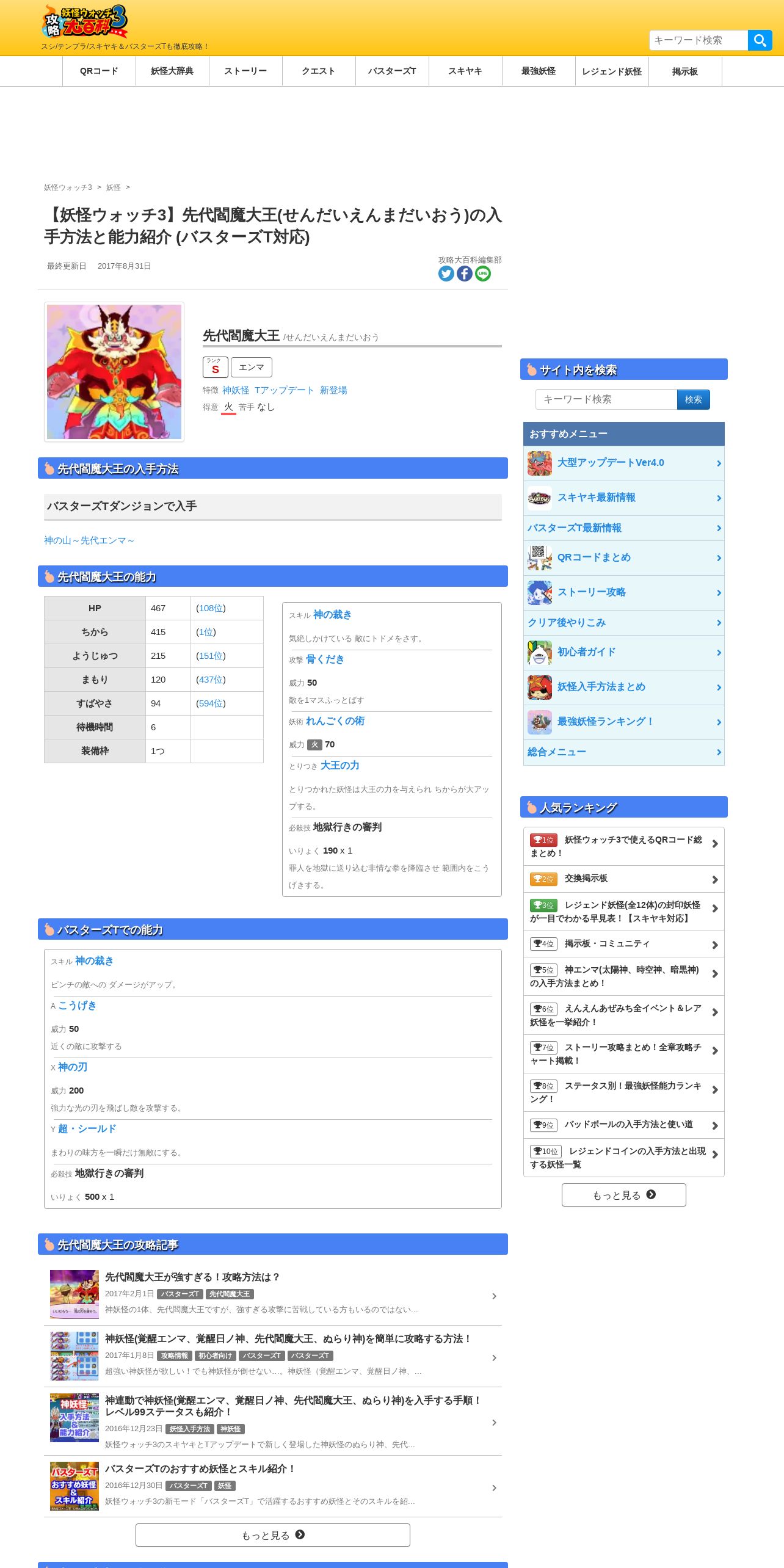Image resolution: width=784 pixels, height=1568 pixels.
Task: Click arrow beside 交換掲示板 ranking entry
Action: [715, 880]
